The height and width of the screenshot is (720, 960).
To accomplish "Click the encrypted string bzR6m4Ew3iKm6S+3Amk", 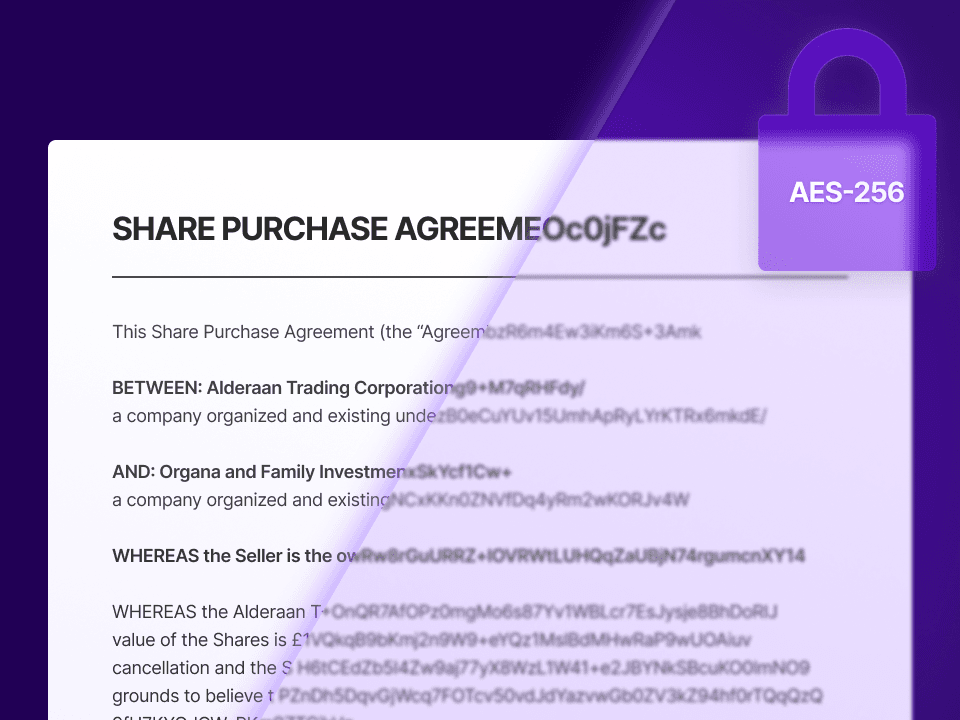I will pos(594,331).
